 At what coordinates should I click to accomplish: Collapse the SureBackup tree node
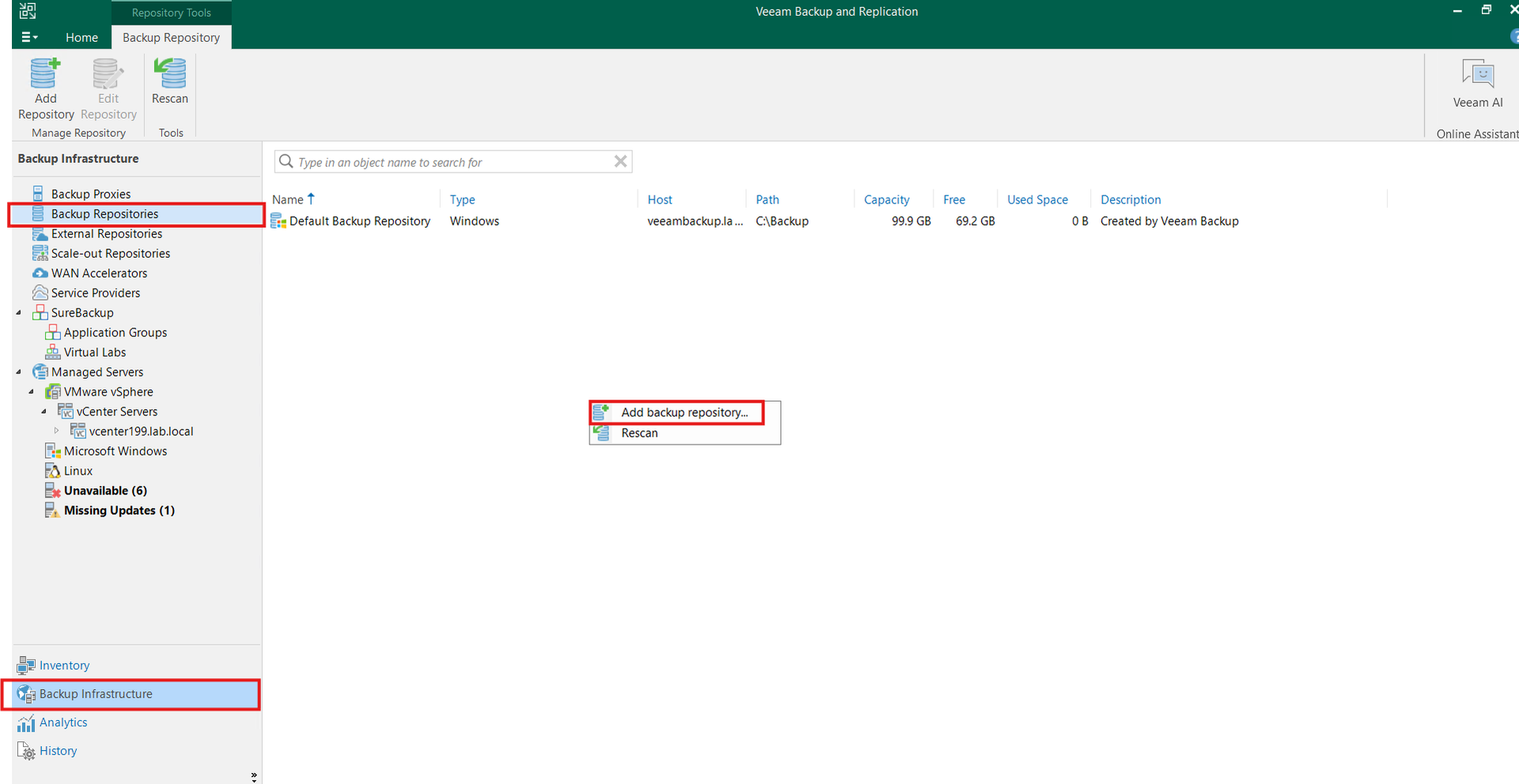coord(19,312)
